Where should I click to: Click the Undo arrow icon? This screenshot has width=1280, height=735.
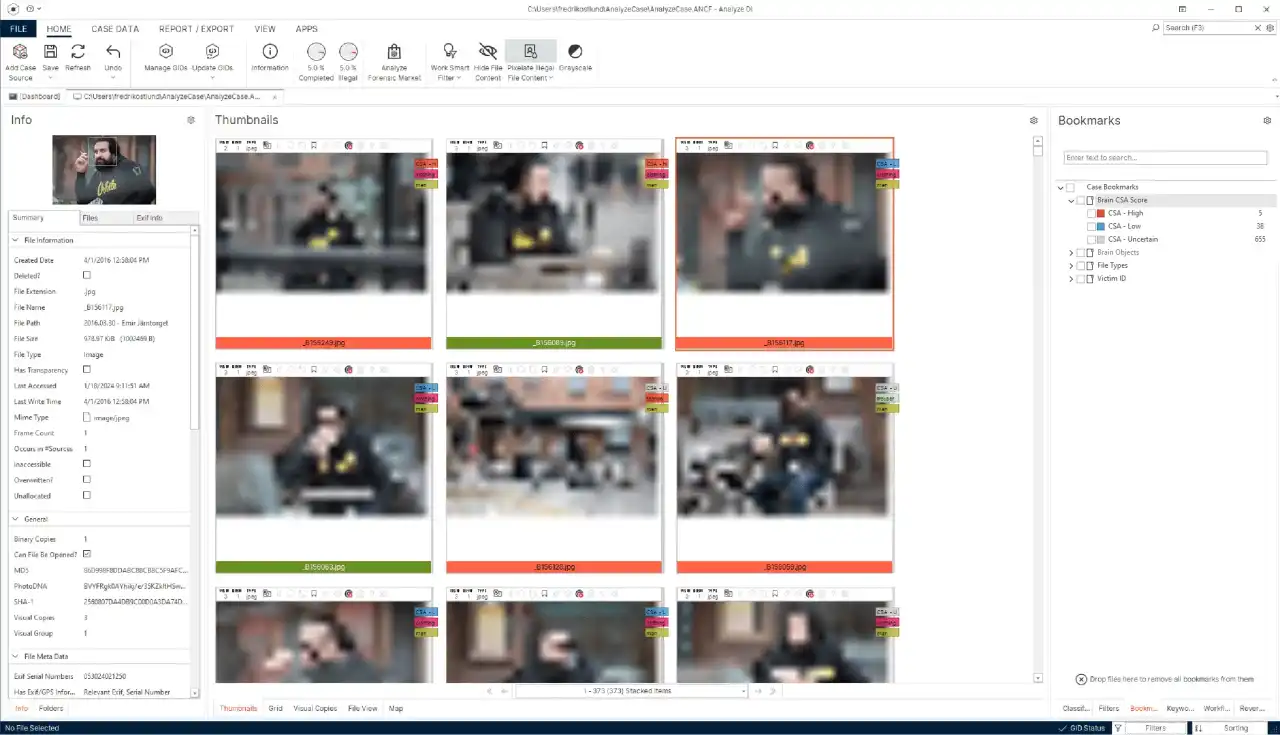pos(113,51)
